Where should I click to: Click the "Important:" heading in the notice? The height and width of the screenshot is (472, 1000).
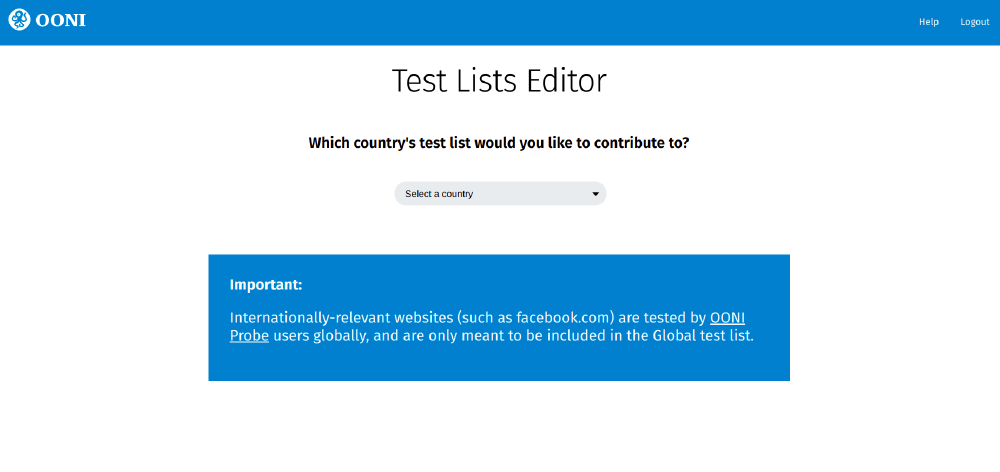(266, 285)
